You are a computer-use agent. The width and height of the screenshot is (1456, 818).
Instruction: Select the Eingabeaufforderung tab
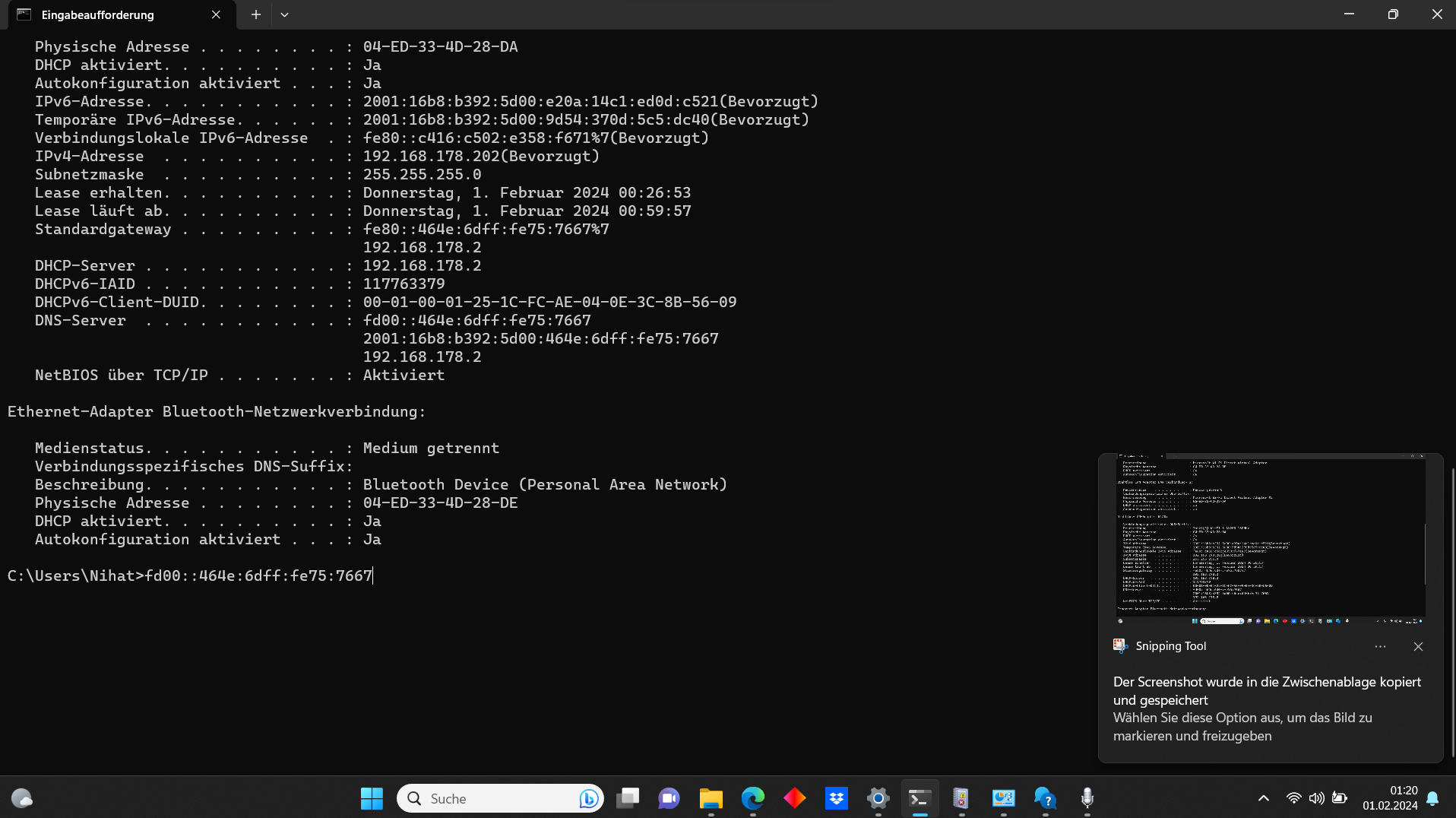tap(99, 14)
